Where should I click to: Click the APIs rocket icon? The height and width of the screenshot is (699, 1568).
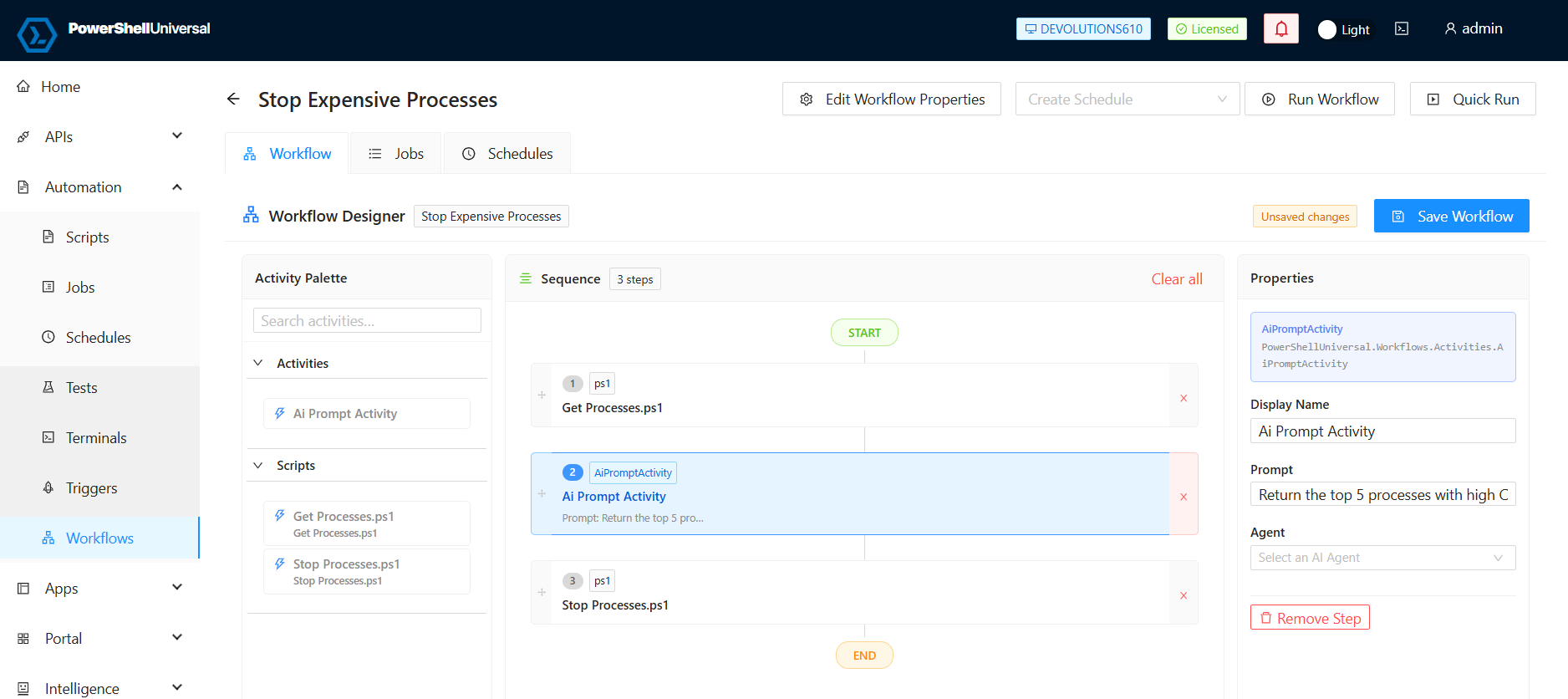tap(23, 136)
